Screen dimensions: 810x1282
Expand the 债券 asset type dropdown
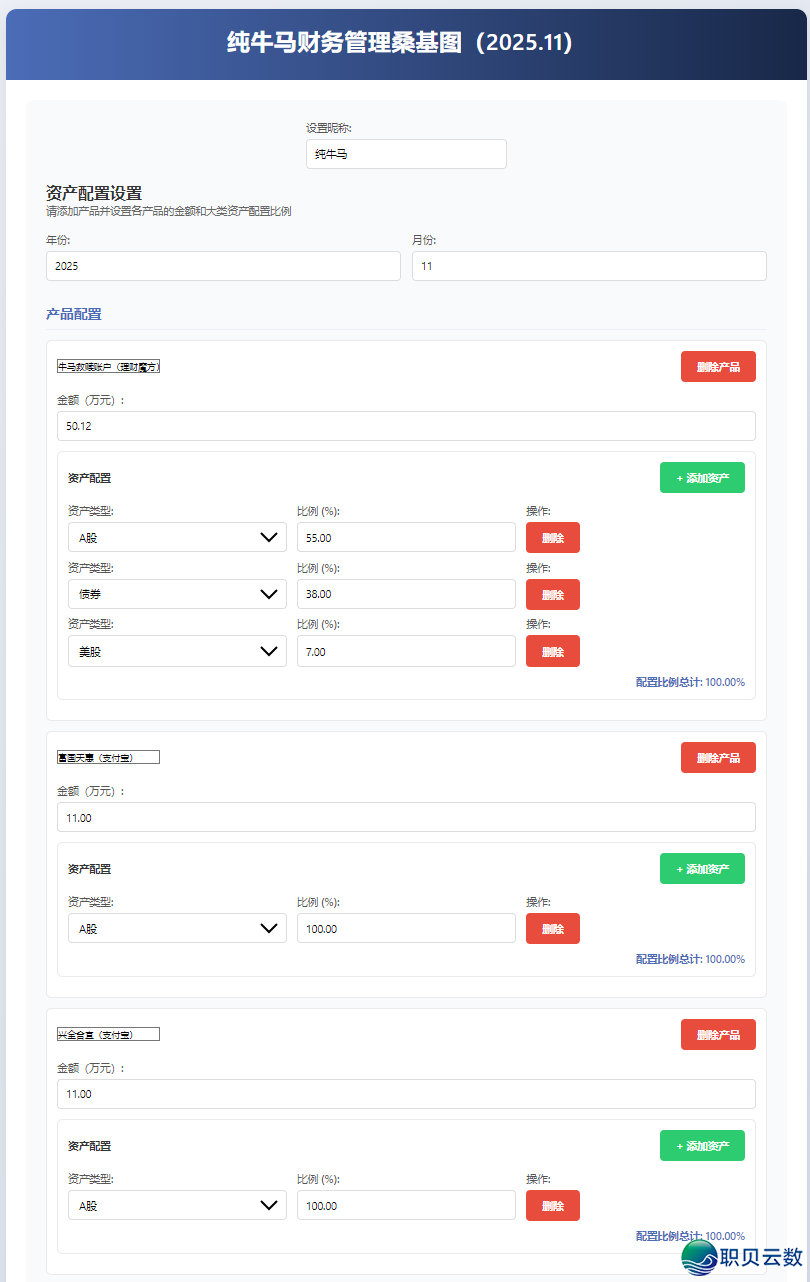click(x=177, y=594)
